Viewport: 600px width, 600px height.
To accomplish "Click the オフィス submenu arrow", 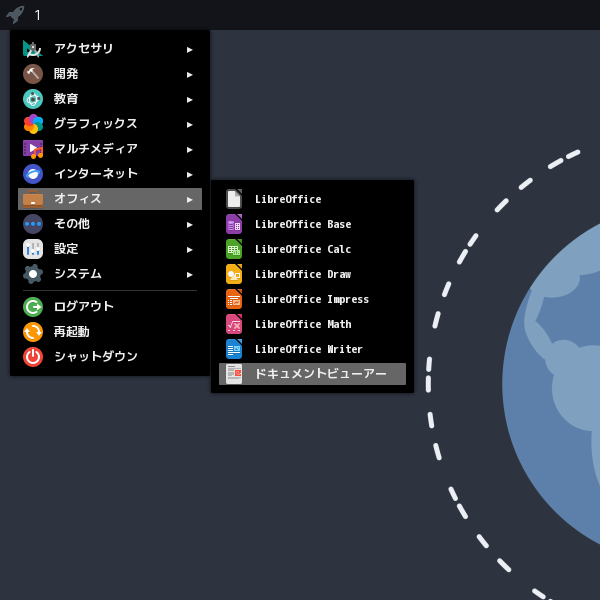I will 189,200.
